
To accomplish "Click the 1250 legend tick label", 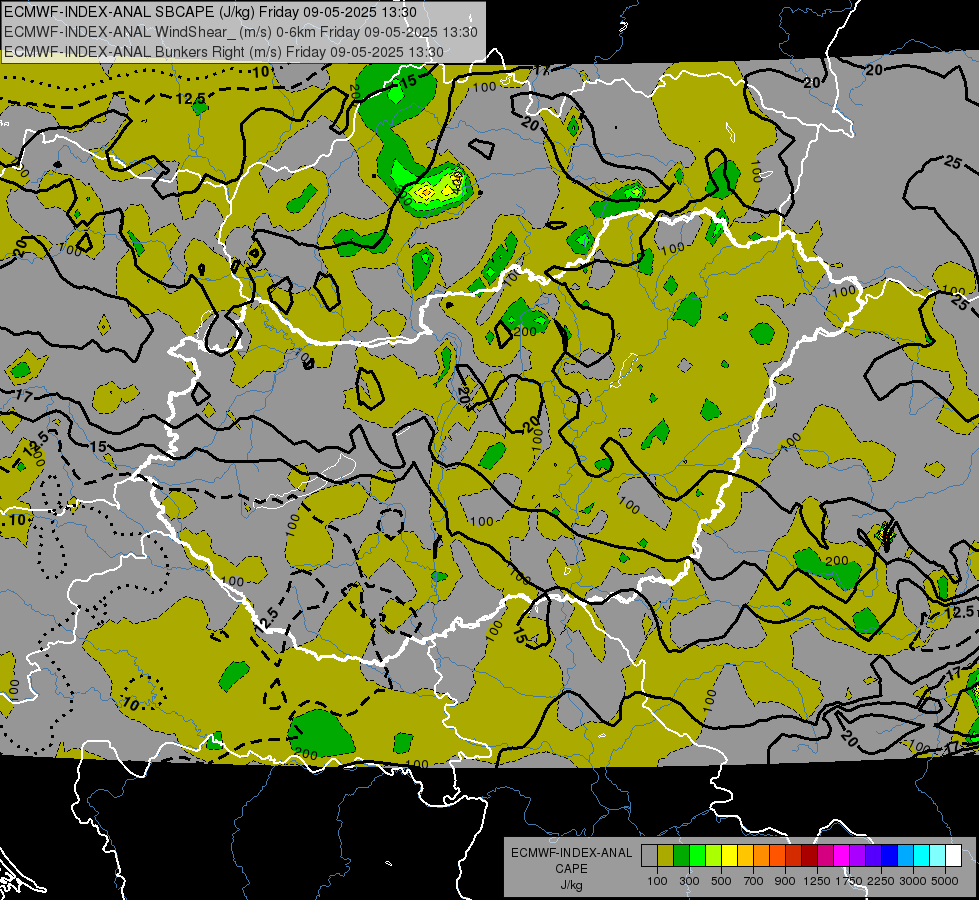I will click(817, 881).
